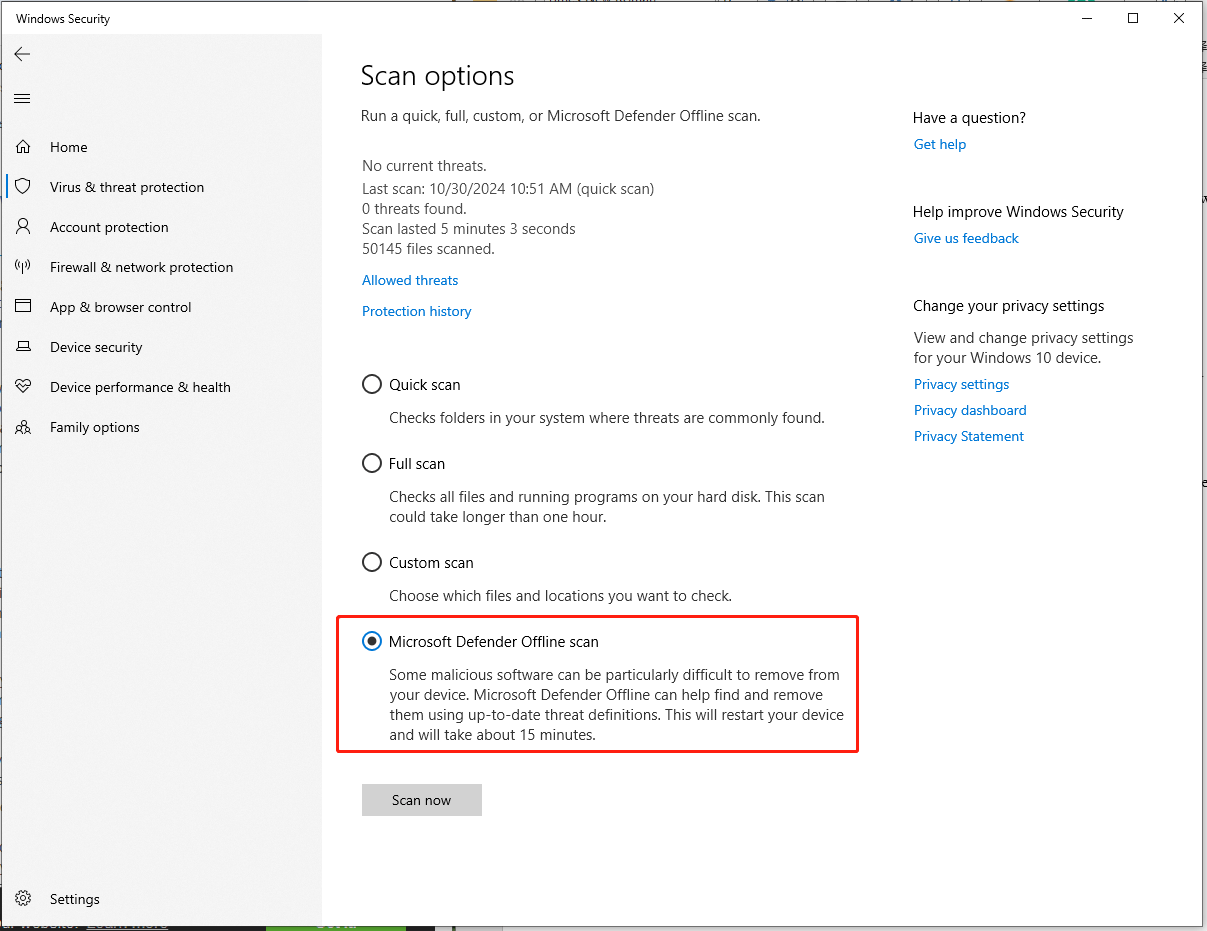
Task: Open the hamburger navigation menu
Action: [x=22, y=98]
